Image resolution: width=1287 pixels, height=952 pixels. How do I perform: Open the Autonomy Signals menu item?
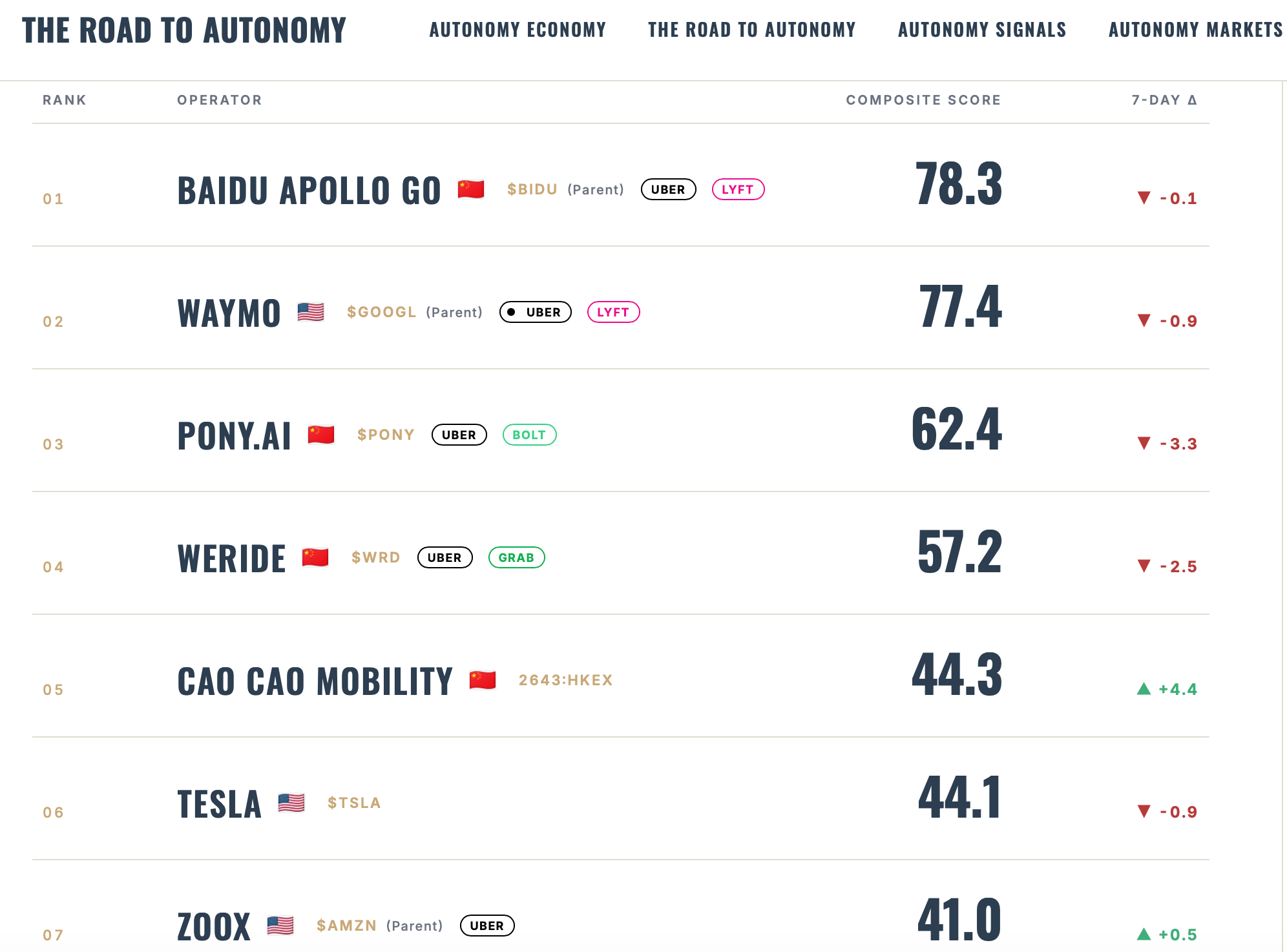coord(982,30)
